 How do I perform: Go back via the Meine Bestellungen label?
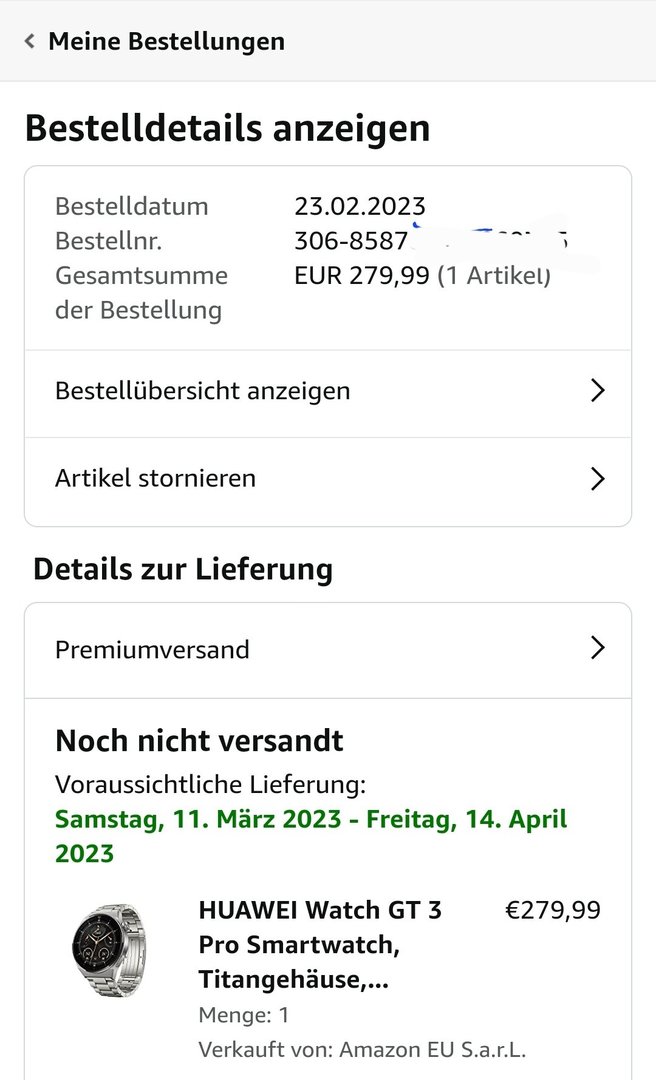pyautogui.click(x=166, y=41)
